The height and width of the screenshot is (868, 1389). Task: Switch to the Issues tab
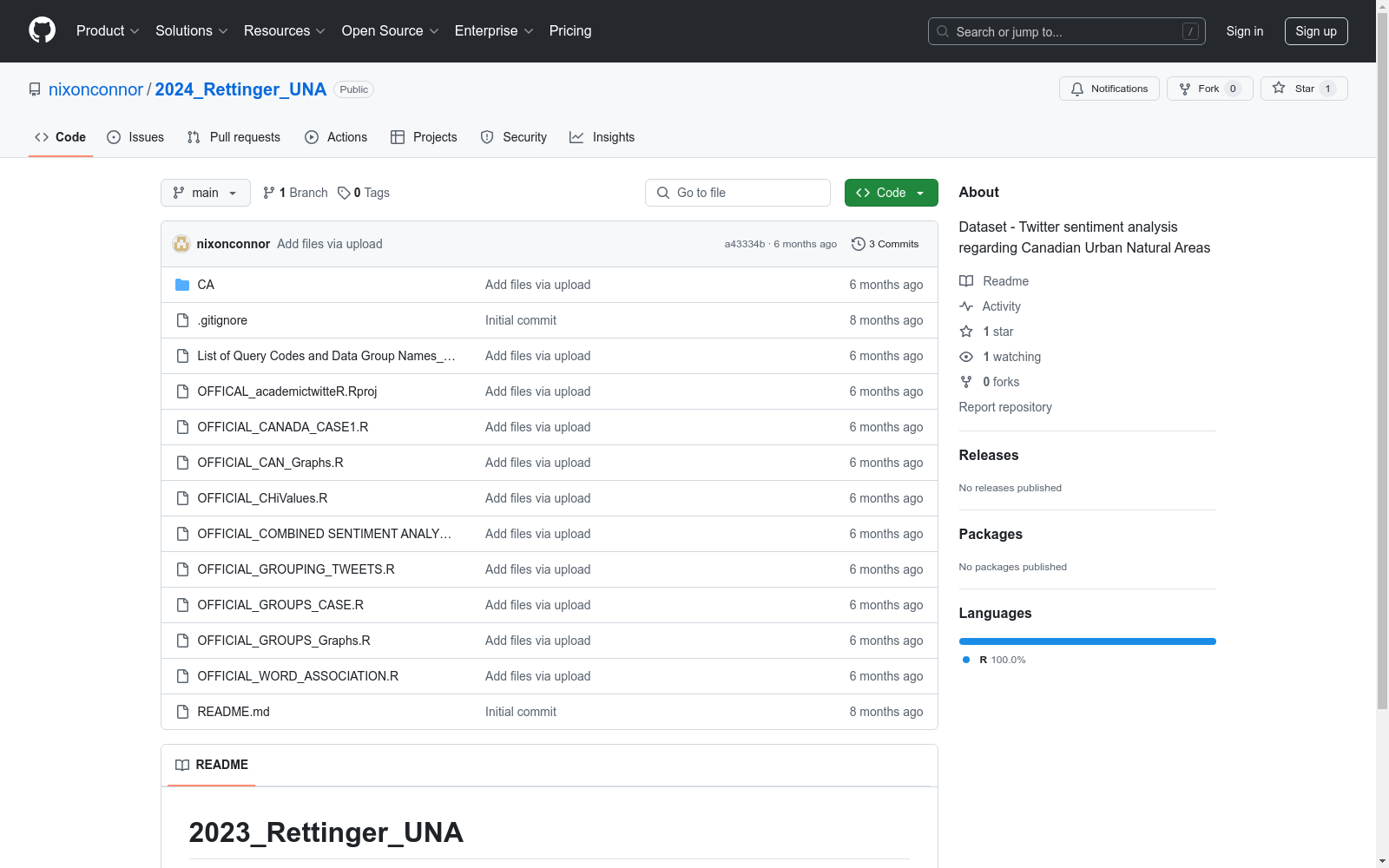click(135, 137)
